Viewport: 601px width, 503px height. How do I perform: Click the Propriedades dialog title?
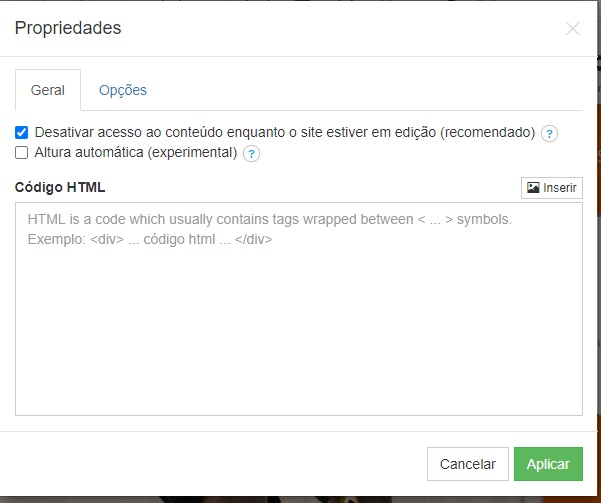(68, 28)
